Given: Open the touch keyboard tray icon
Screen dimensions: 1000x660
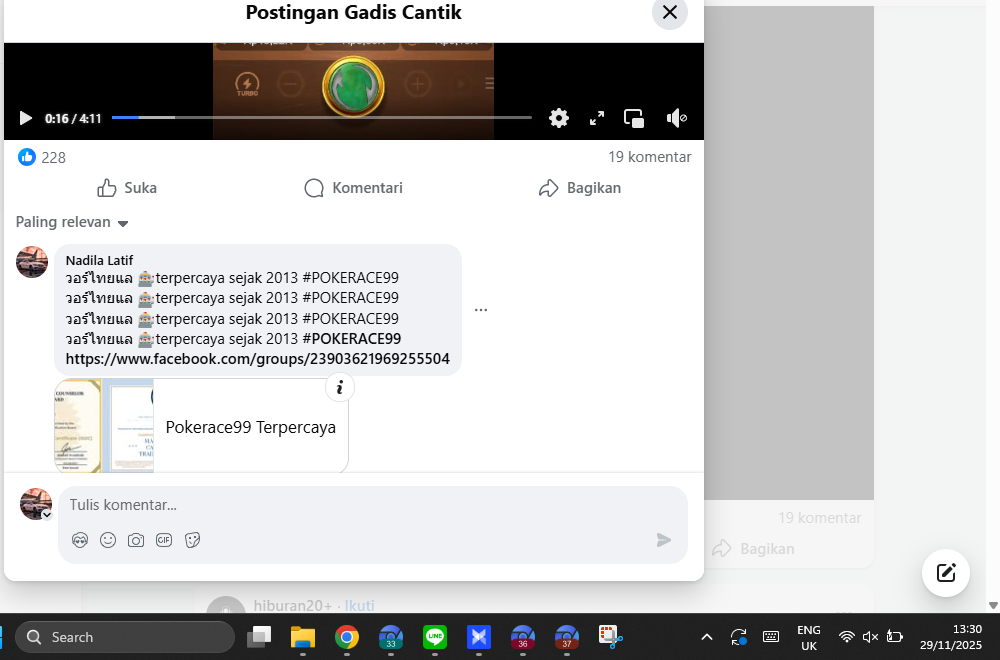Looking at the screenshot, I should [771, 637].
